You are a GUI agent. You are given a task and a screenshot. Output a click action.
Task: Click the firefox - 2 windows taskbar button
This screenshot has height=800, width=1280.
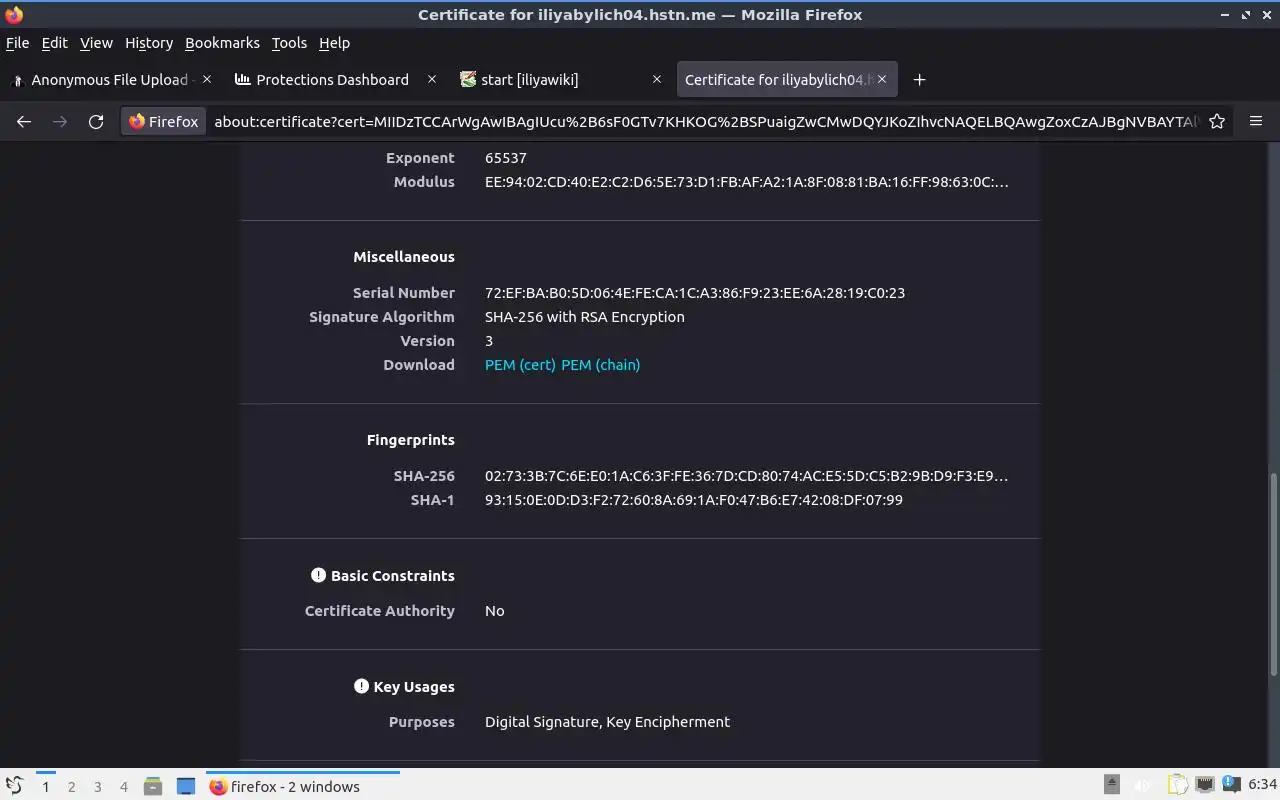pos(303,786)
